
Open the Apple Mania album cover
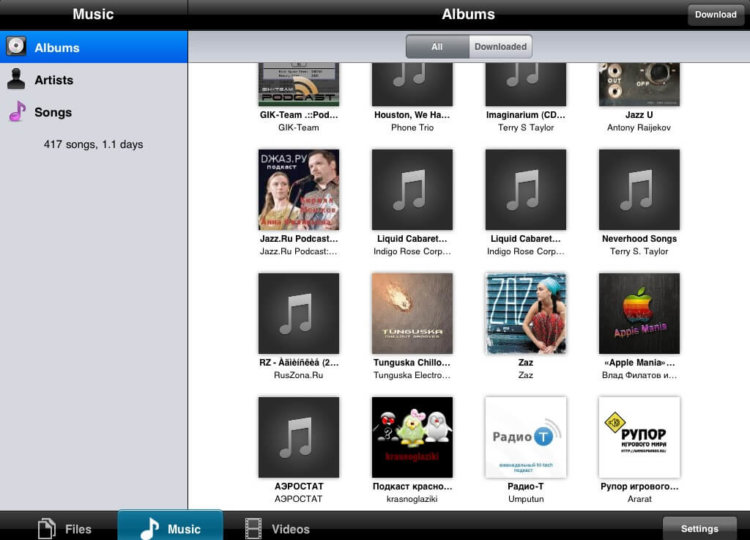[639, 313]
